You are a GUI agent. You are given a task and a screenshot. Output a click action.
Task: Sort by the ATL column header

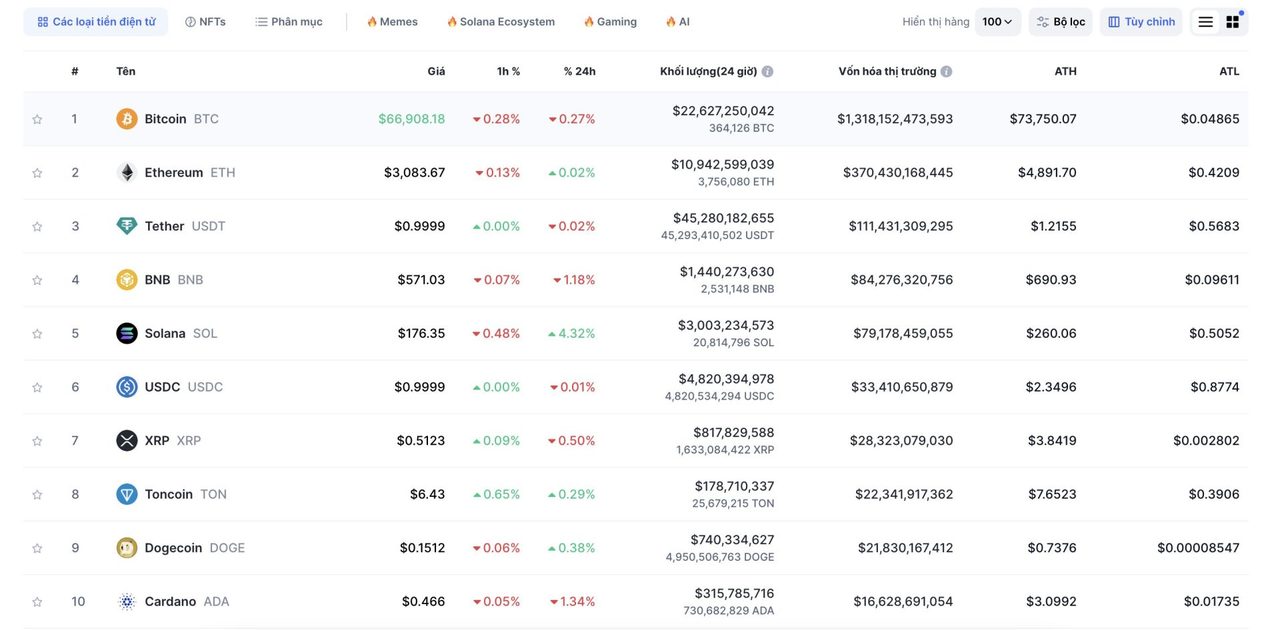(x=1229, y=72)
